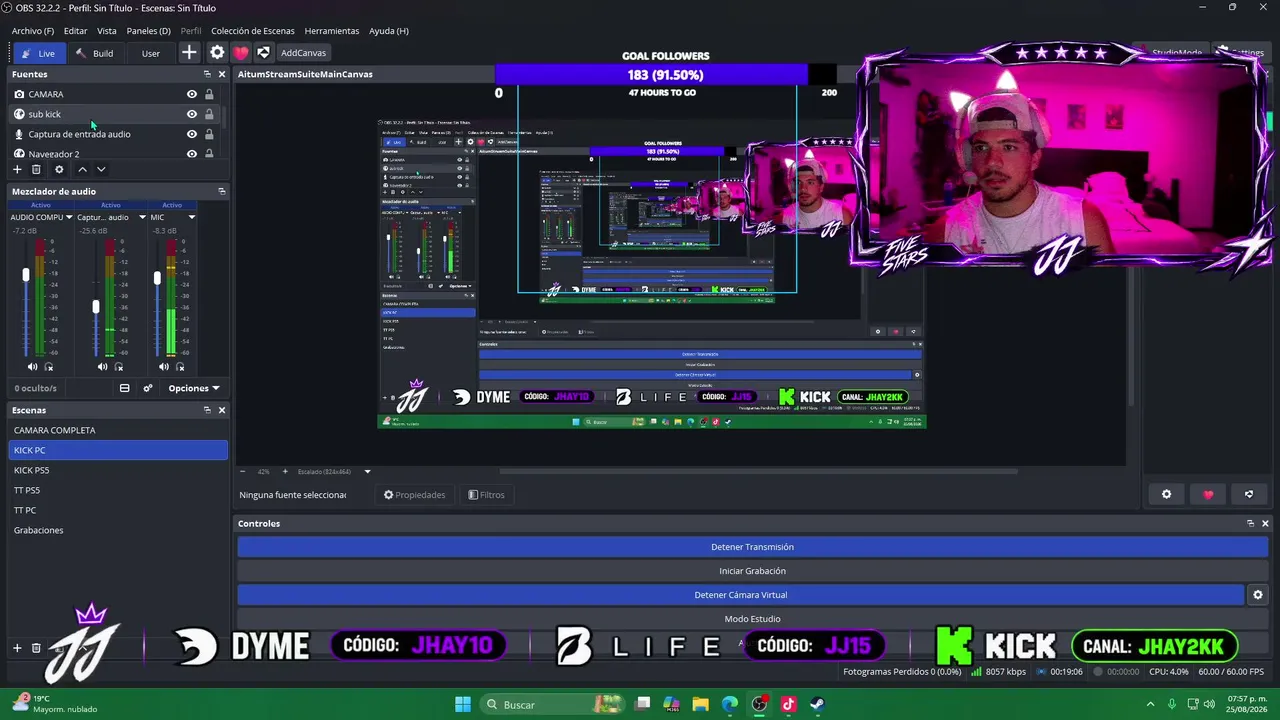Viewport: 1280px width, 720px height.
Task: Click the heart icon in top toolbar
Action: [241, 52]
